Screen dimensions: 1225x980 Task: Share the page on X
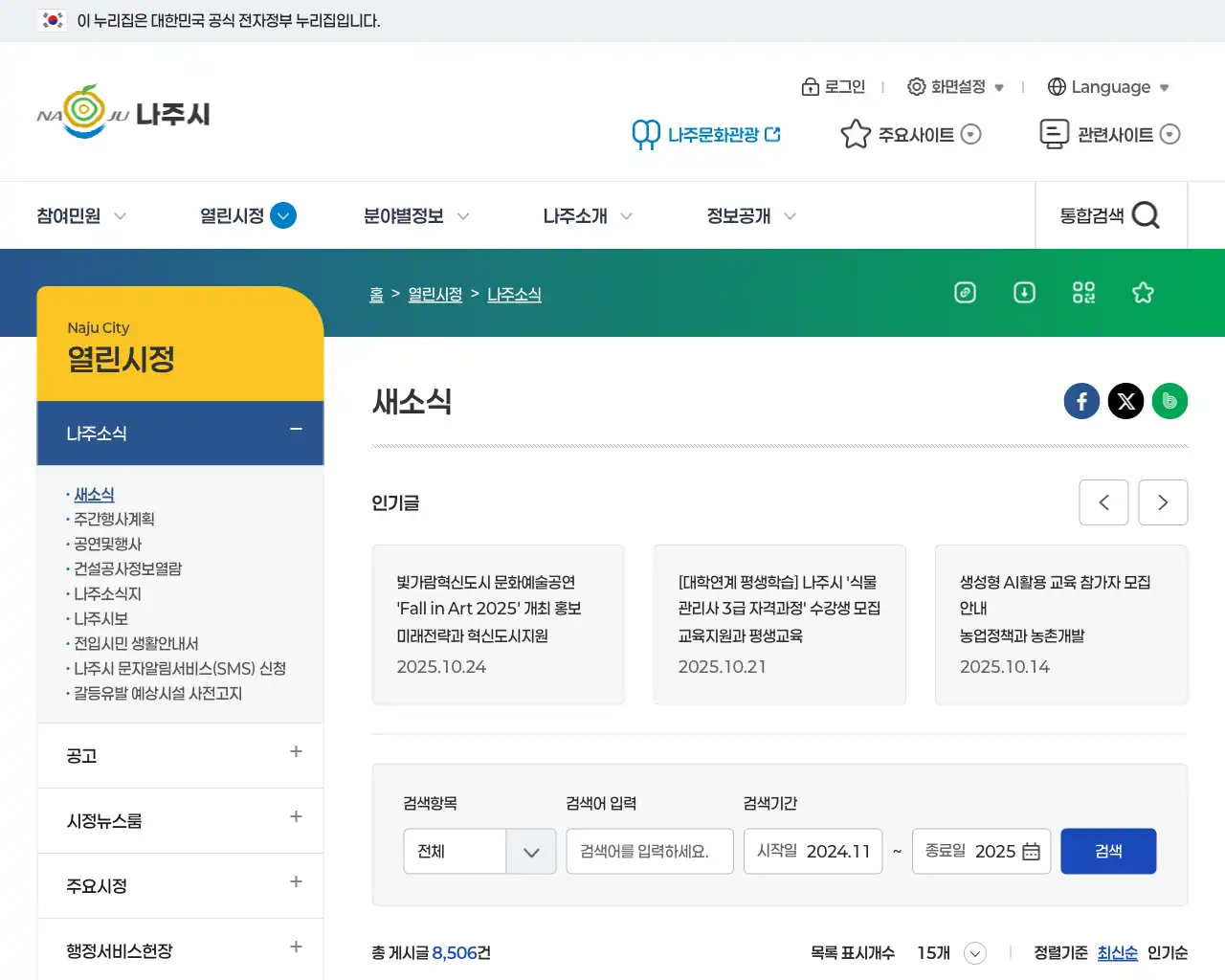coord(1125,401)
